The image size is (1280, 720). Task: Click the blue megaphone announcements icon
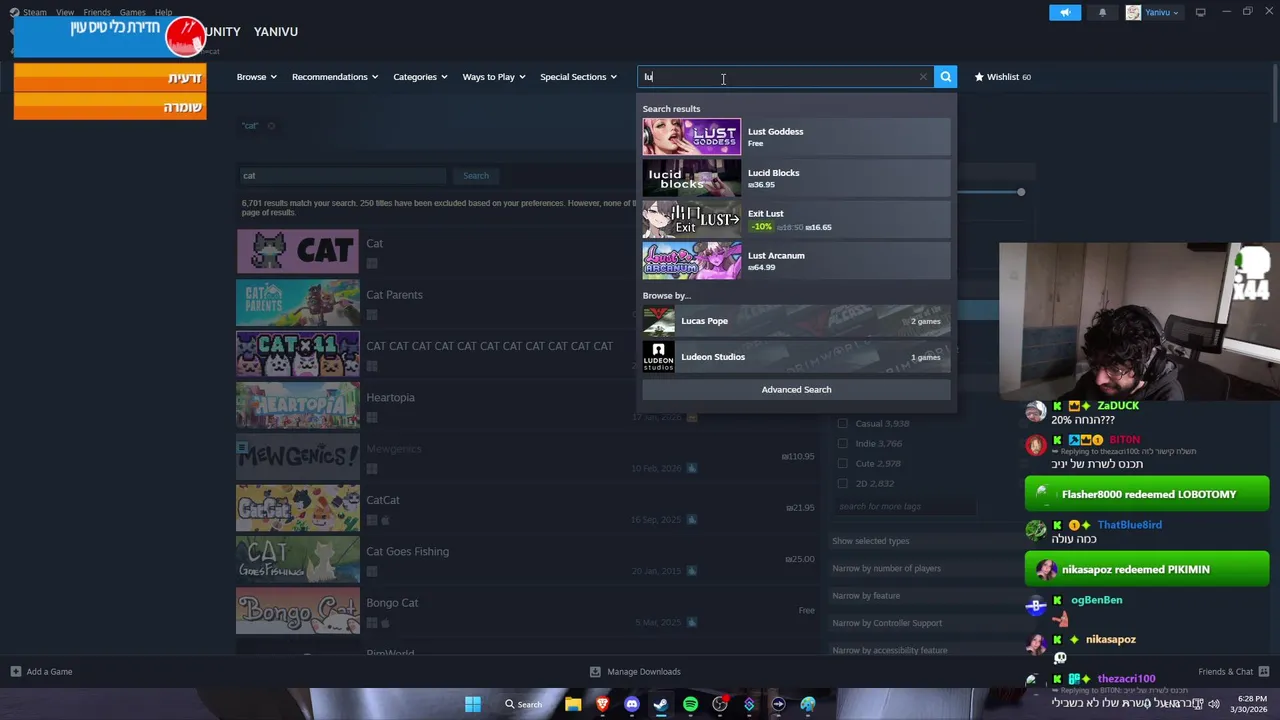pyautogui.click(x=1065, y=12)
